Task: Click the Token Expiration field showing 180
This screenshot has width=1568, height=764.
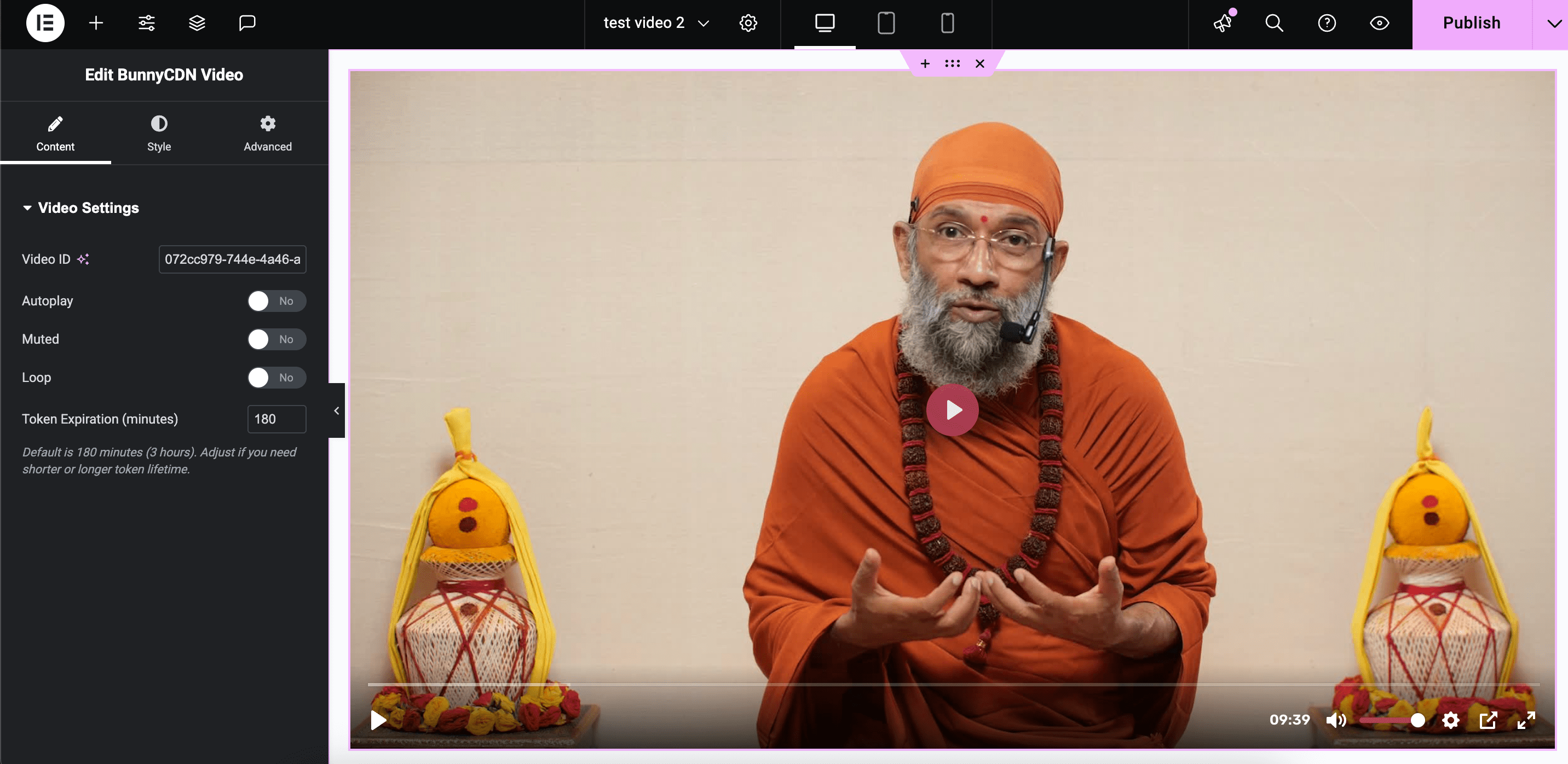Action: pyautogui.click(x=277, y=419)
